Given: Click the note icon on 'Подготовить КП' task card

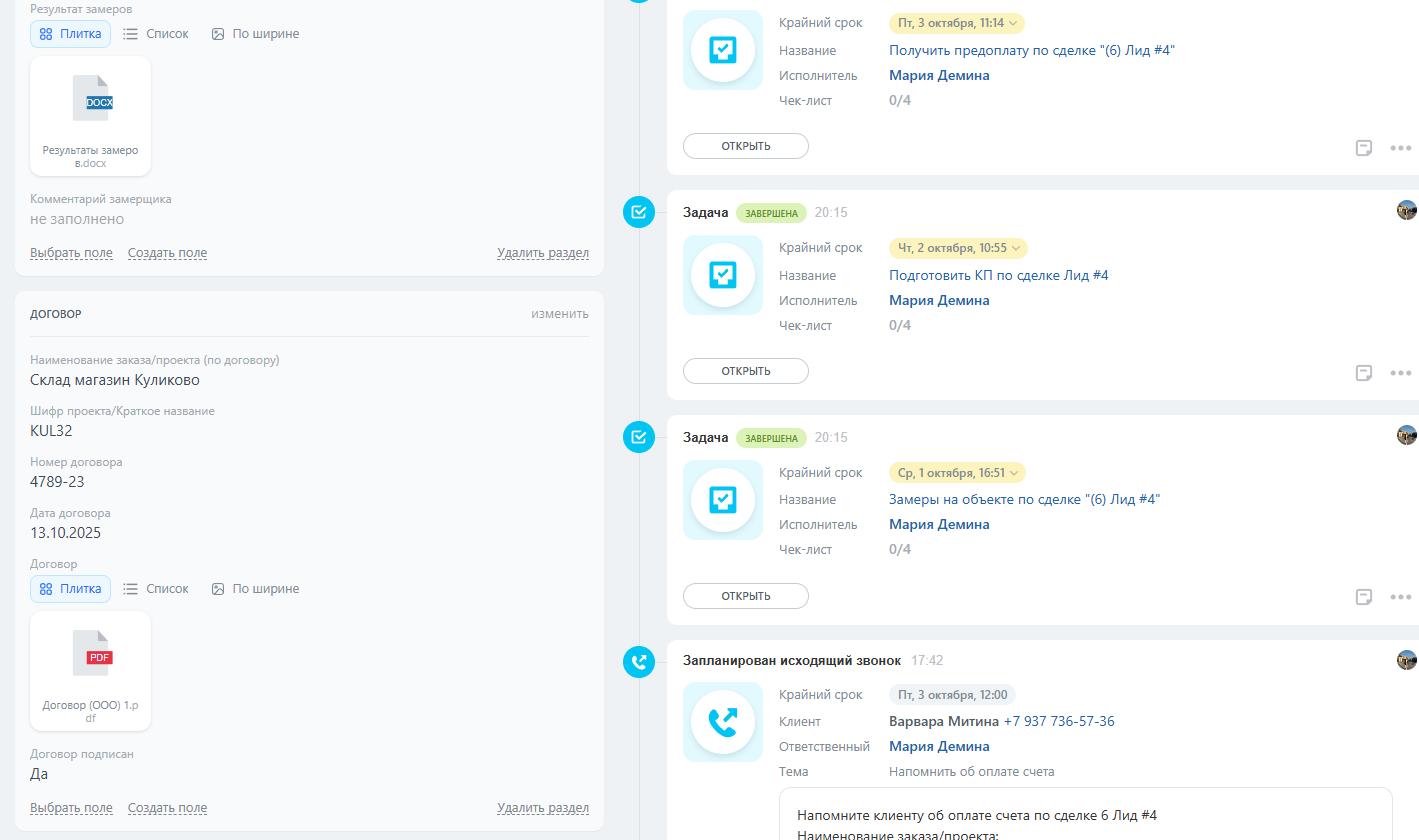Looking at the screenshot, I should coord(1363,373).
